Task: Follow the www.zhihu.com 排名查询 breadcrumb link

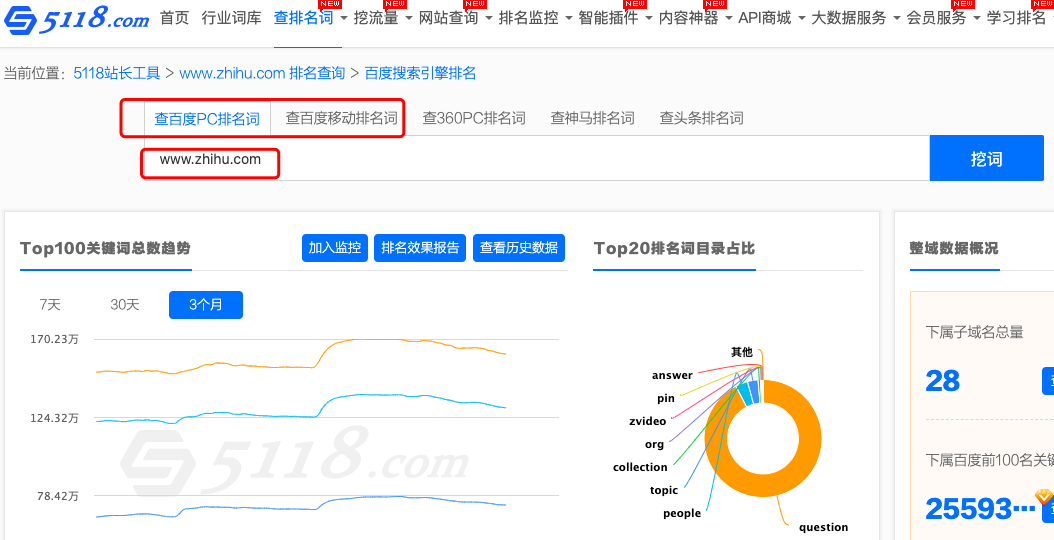Action: 262,73
